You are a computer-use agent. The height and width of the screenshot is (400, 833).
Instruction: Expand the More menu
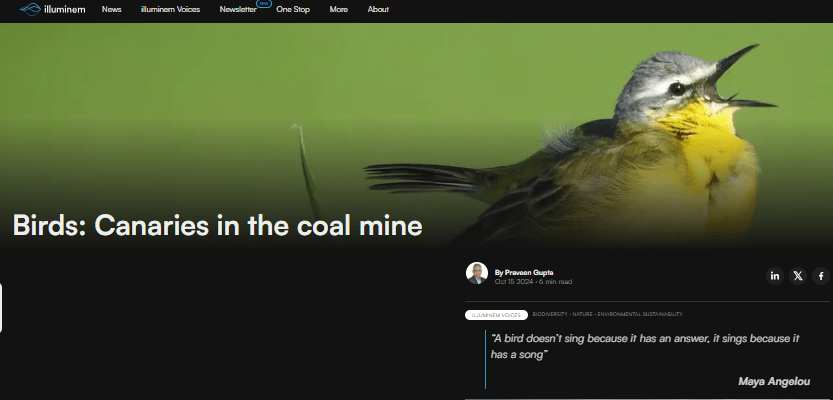(x=338, y=9)
